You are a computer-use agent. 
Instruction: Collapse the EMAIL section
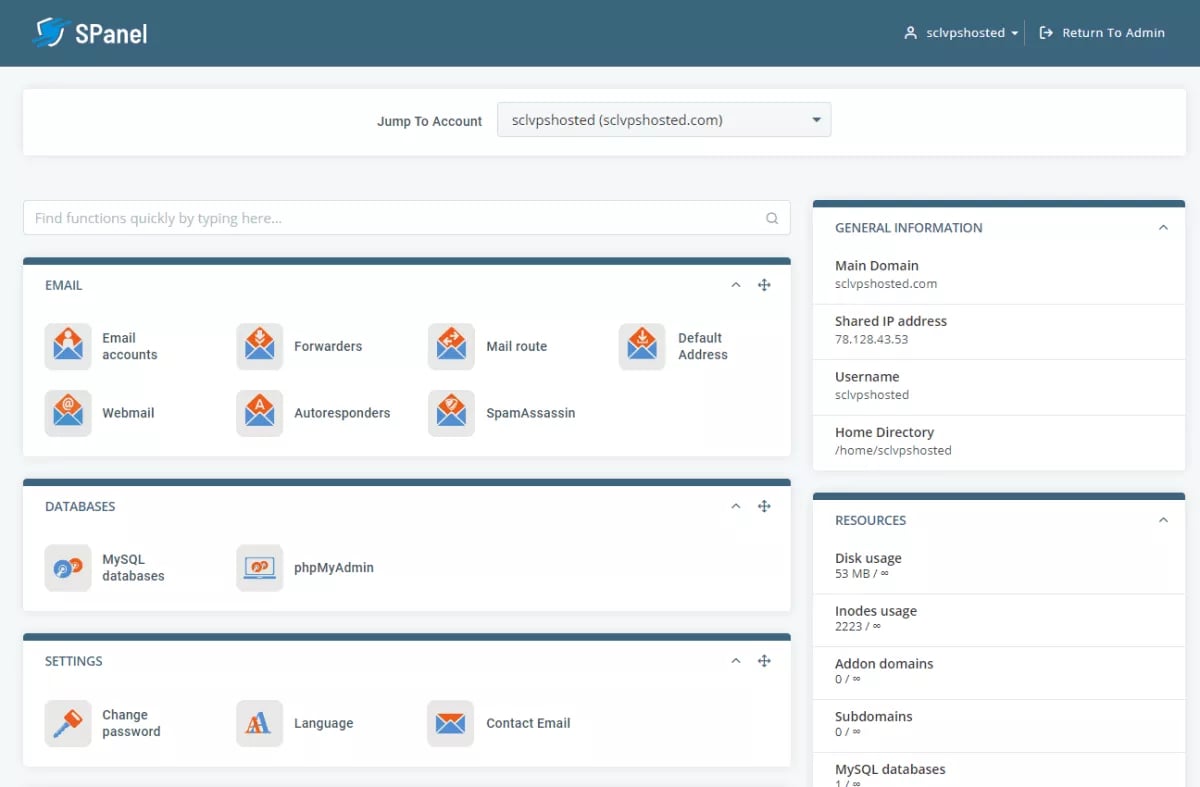pos(735,285)
